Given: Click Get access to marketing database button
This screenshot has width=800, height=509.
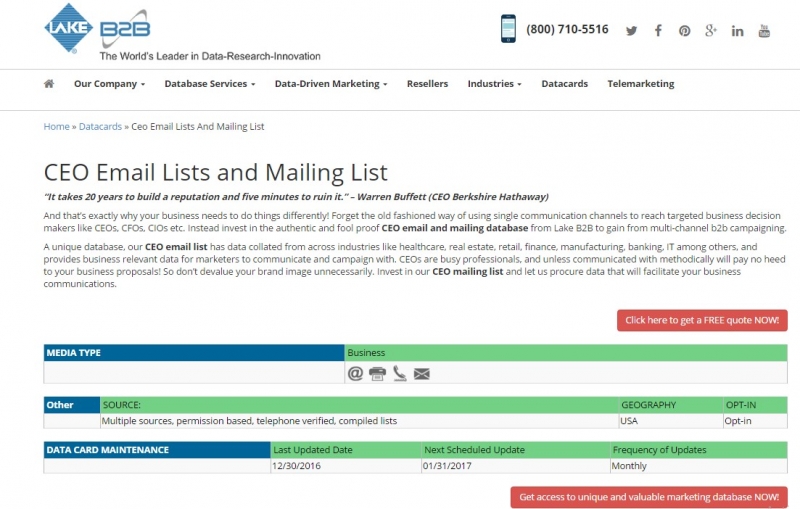Looking at the screenshot, I should [x=649, y=497].
